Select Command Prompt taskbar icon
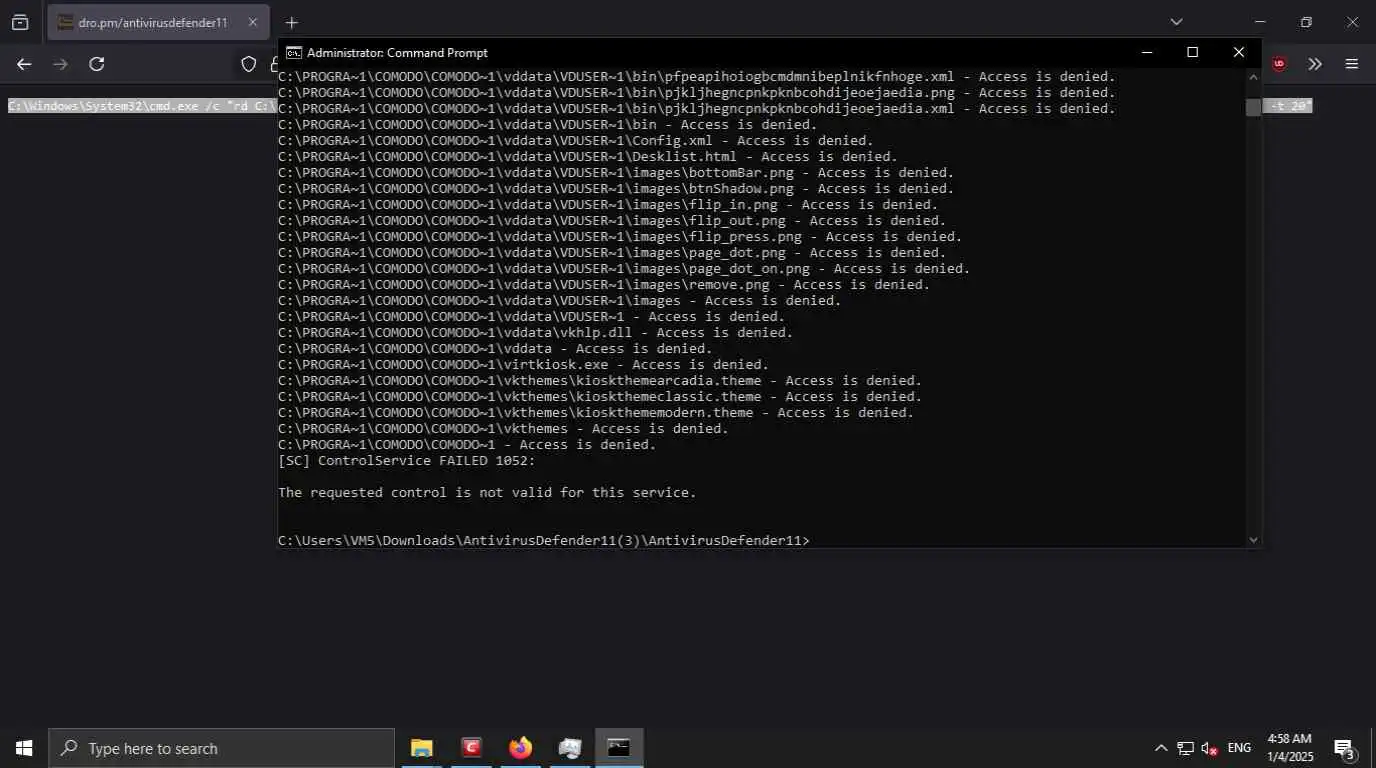1376x768 pixels. pos(619,748)
